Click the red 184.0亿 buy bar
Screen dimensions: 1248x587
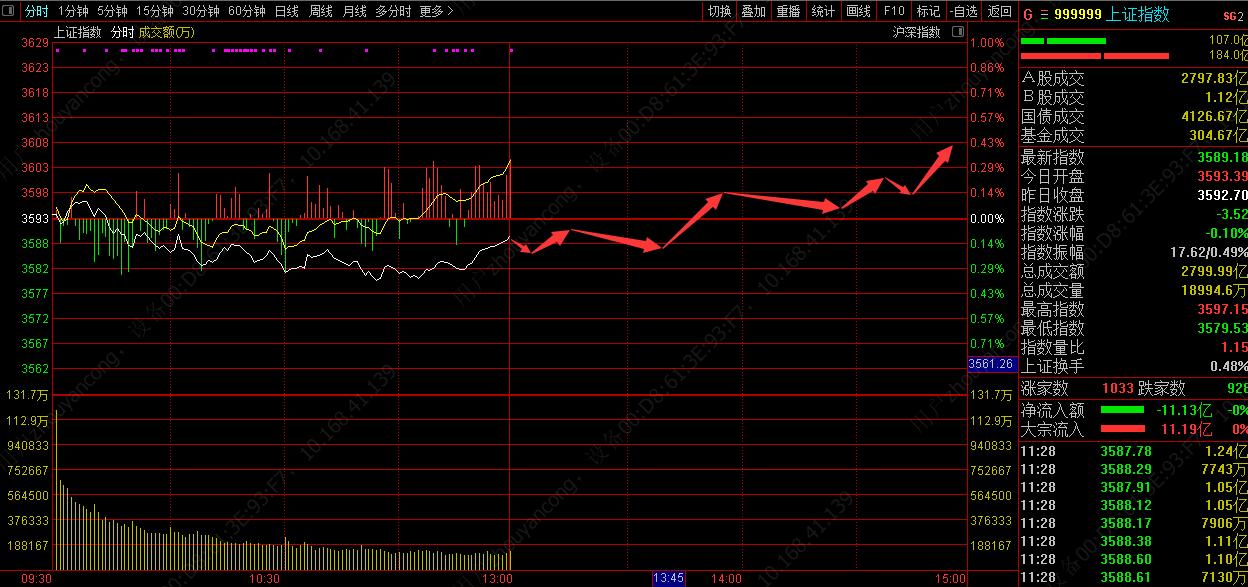[1095, 56]
